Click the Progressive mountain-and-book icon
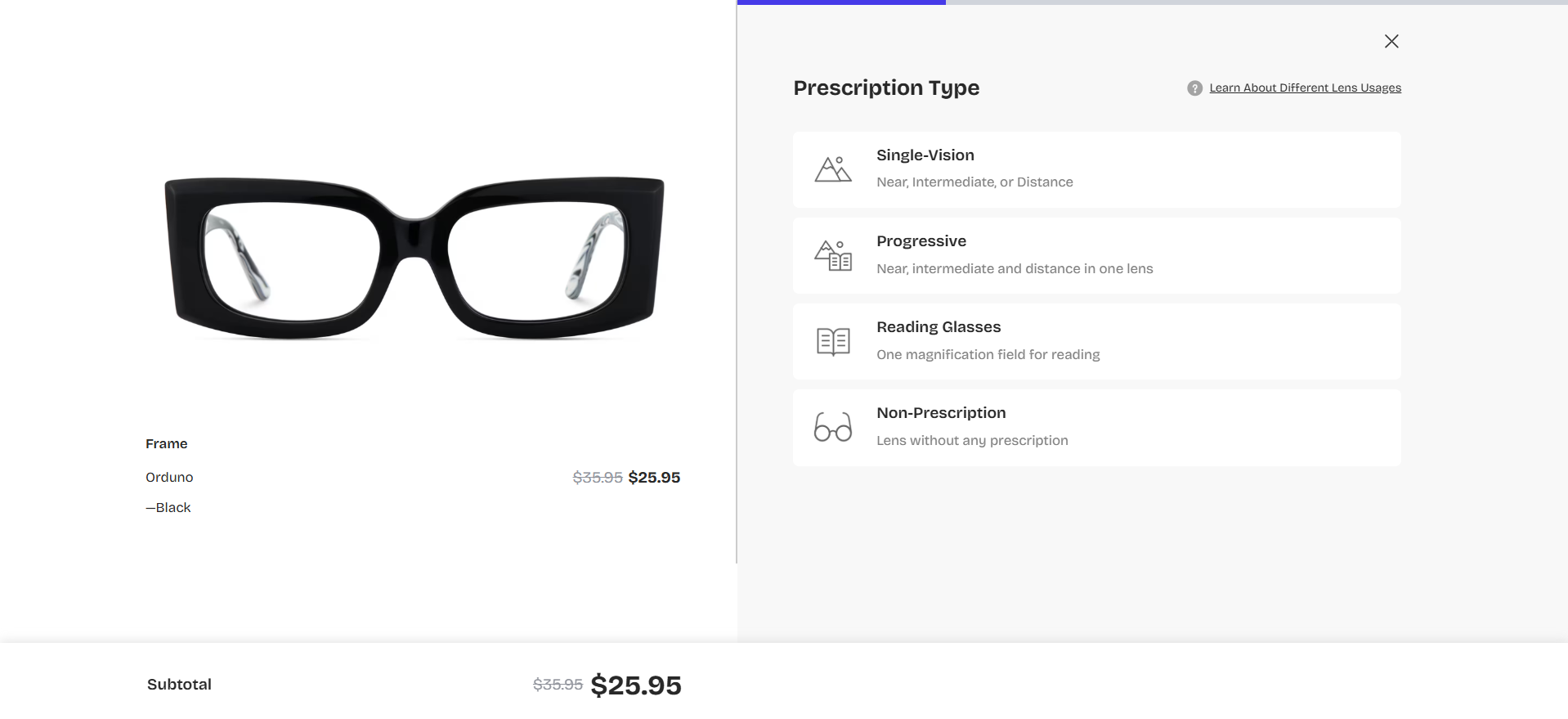Screen dimensions: 1568x719 [833, 255]
